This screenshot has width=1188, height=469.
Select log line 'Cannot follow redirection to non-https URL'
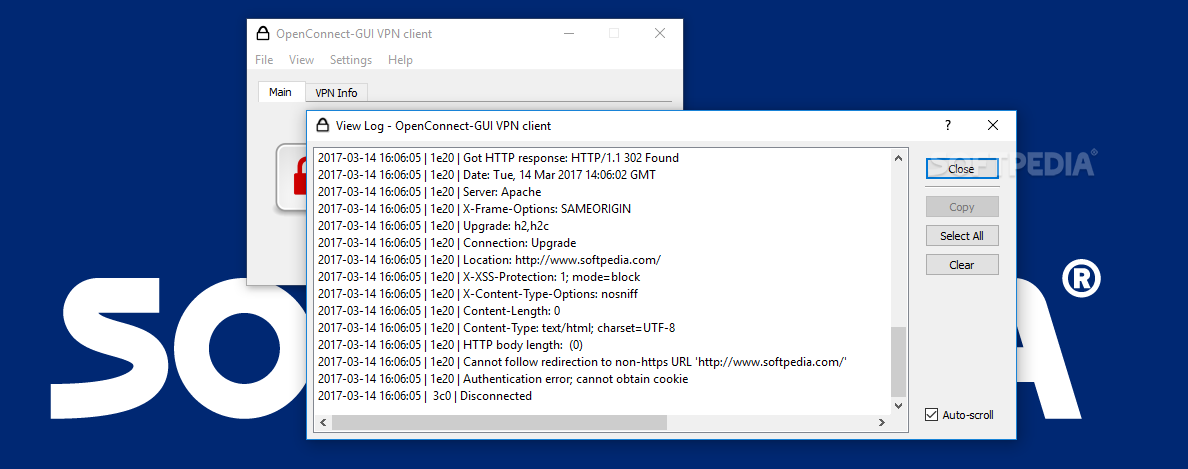[x=582, y=361]
